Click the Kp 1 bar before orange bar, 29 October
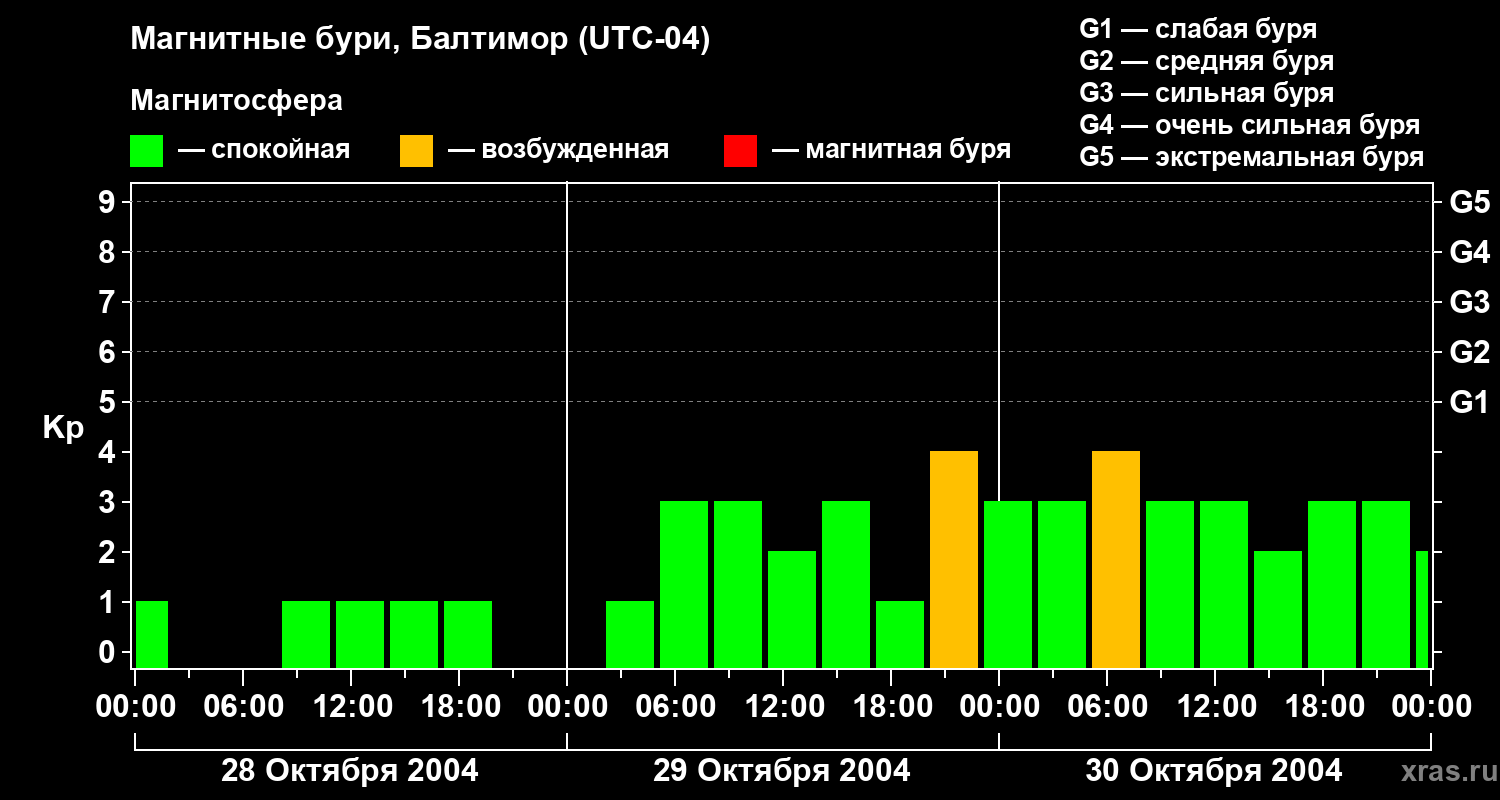The height and width of the screenshot is (800, 1500). point(900,635)
